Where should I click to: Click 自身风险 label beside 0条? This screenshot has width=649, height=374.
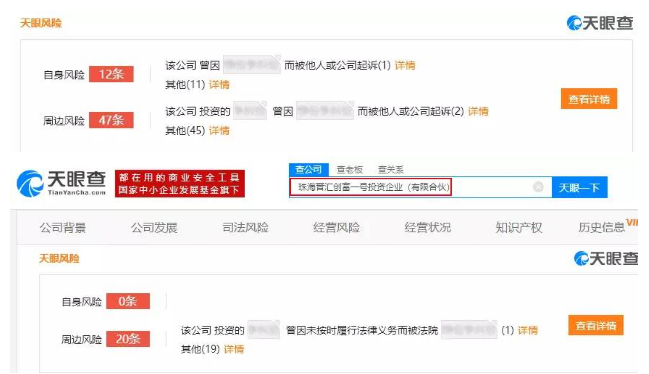[82, 302]
